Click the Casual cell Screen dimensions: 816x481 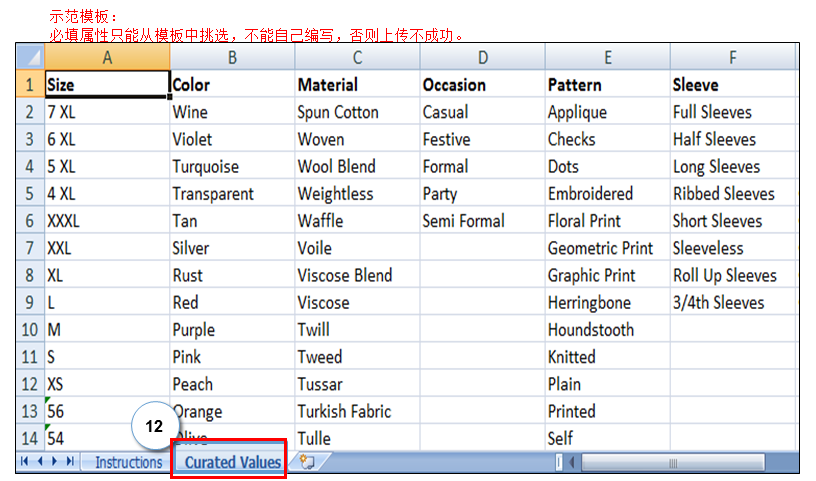pyautogui.click(x=482, y=111)
